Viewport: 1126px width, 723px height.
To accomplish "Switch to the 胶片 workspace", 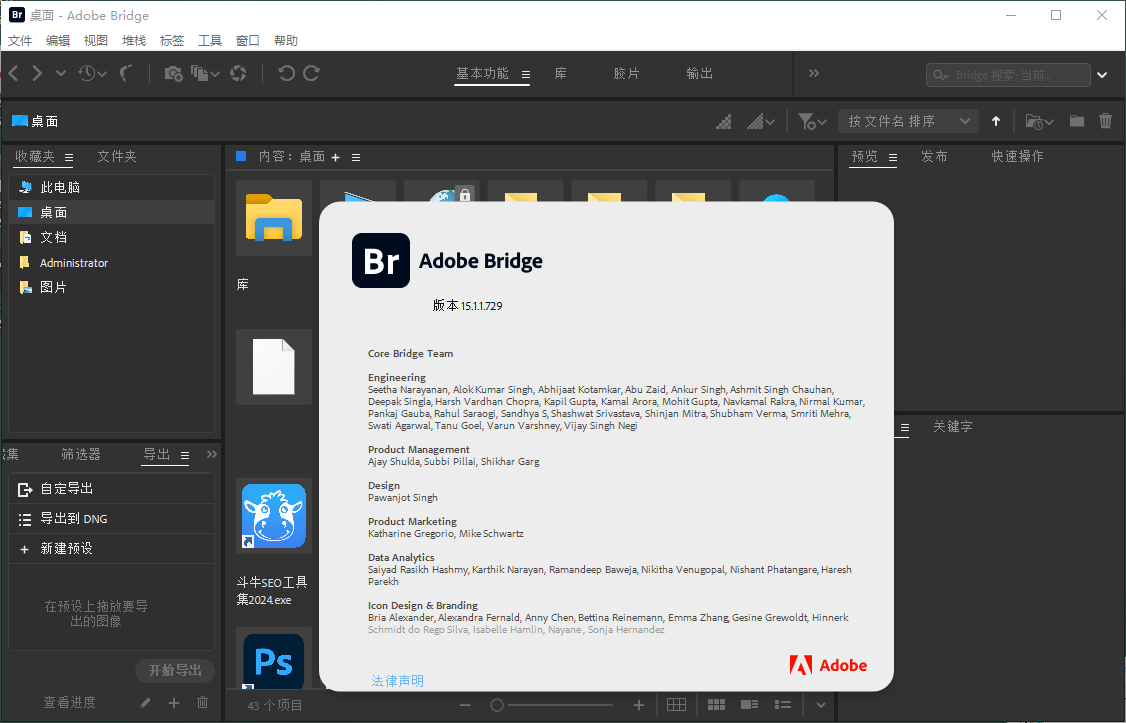I will coord(626,73).
